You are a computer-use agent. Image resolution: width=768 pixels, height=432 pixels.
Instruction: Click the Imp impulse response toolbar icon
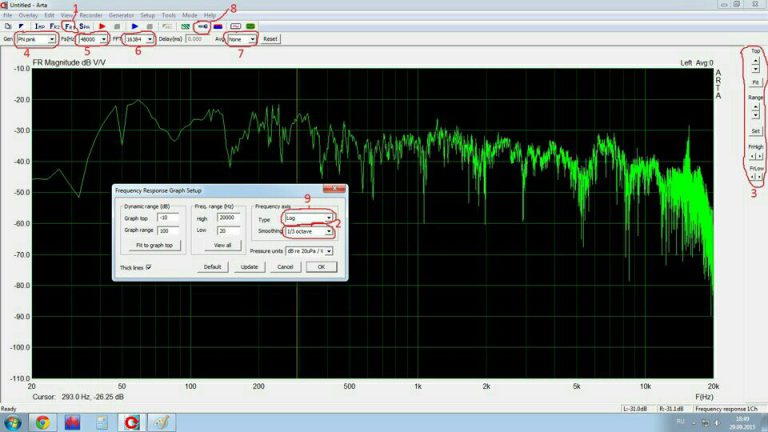tap(39, 27)
